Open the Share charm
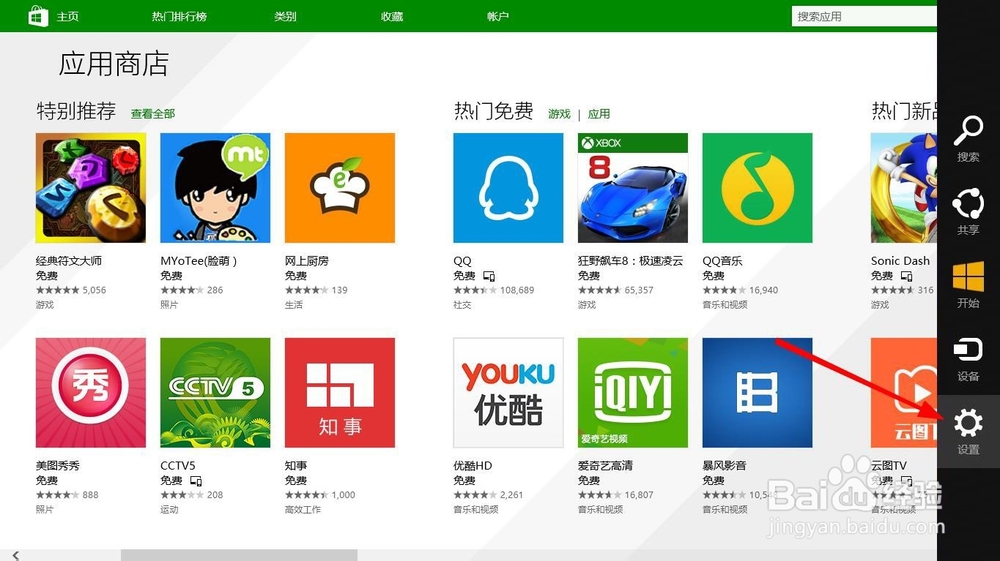 click(x=968, y=212)
